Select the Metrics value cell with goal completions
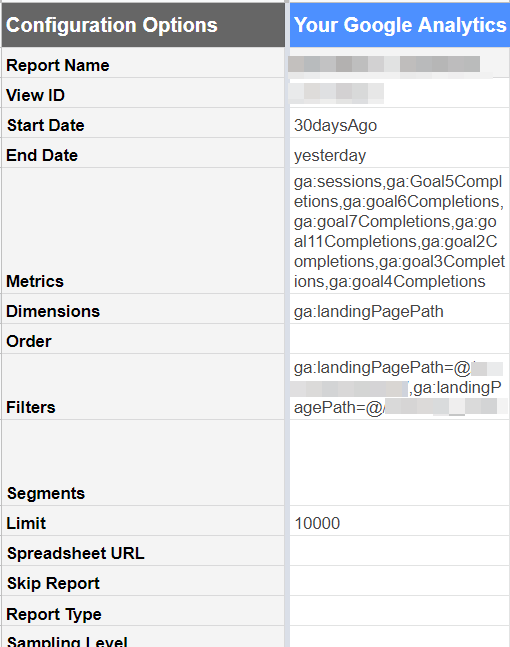Image resolution: width=510 pixels, height=647 pixels. (400, 231)
